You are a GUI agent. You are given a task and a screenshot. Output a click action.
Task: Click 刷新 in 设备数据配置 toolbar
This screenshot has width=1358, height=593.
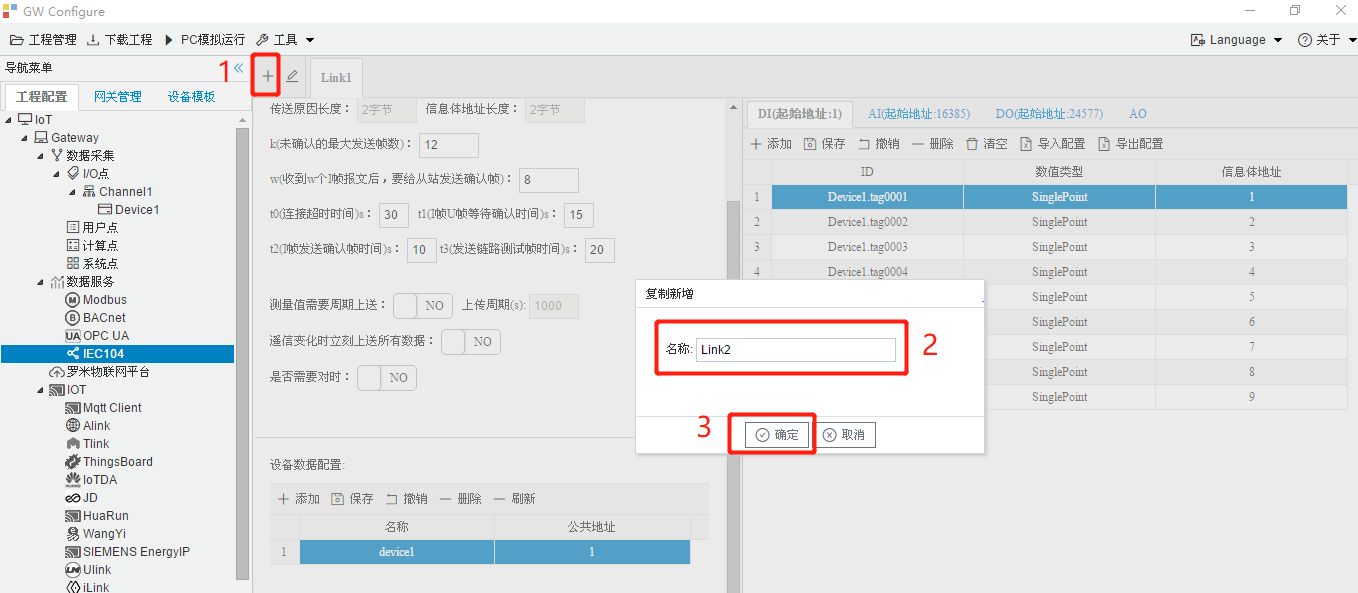coord(515,499)
